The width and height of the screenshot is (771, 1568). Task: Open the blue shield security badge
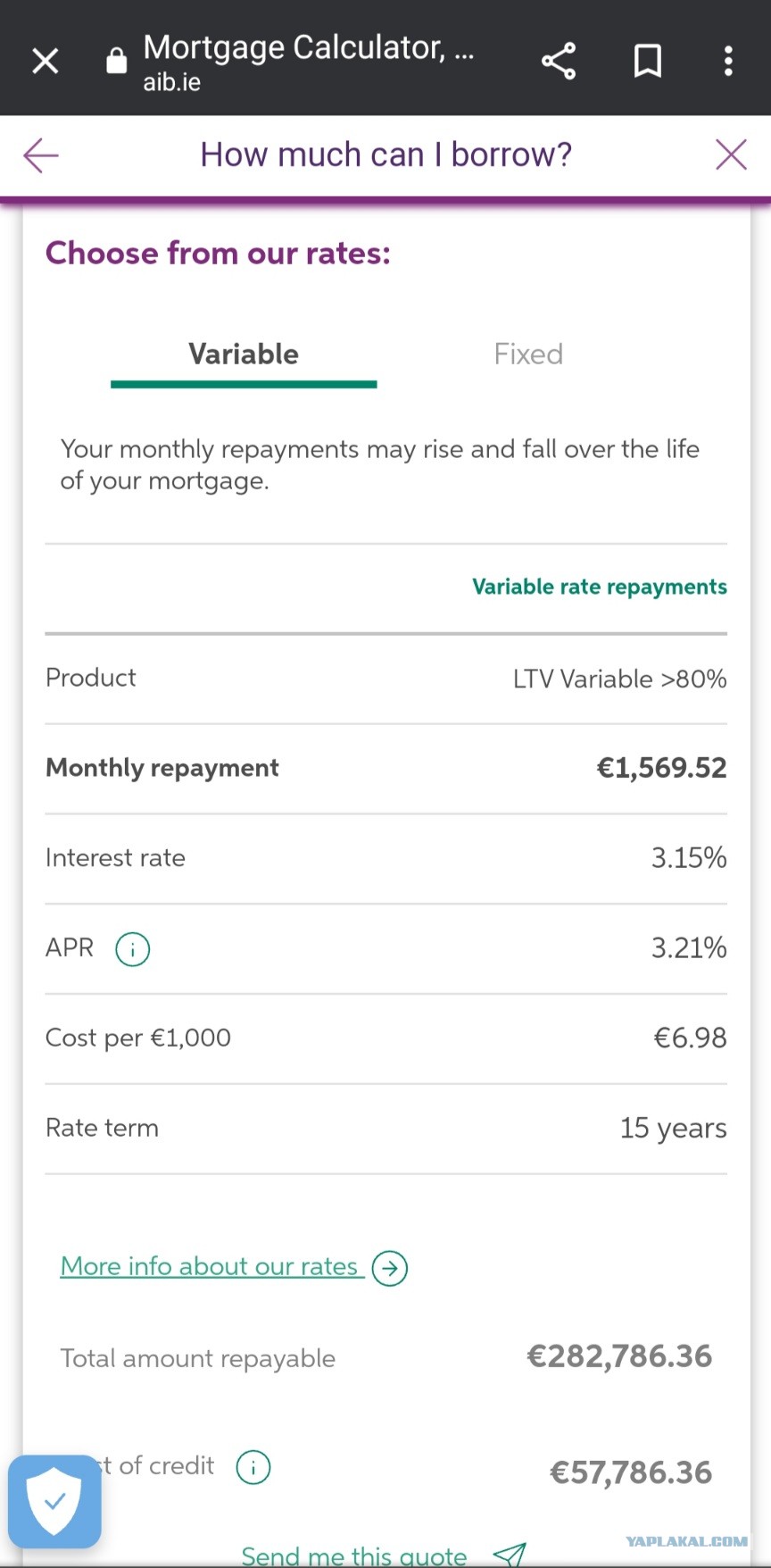point(54,1502)
